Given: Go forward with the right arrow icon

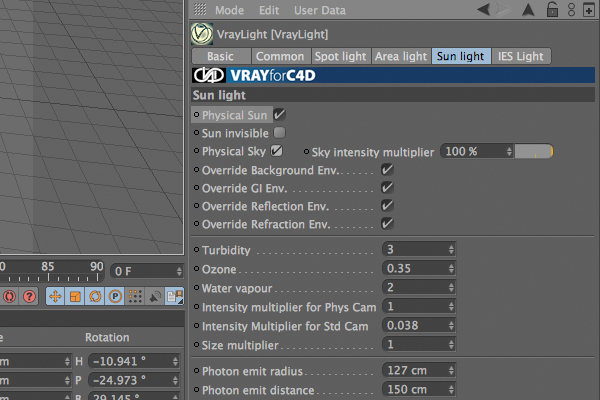Looking at the screenshot, I should (x=504, y=10).
